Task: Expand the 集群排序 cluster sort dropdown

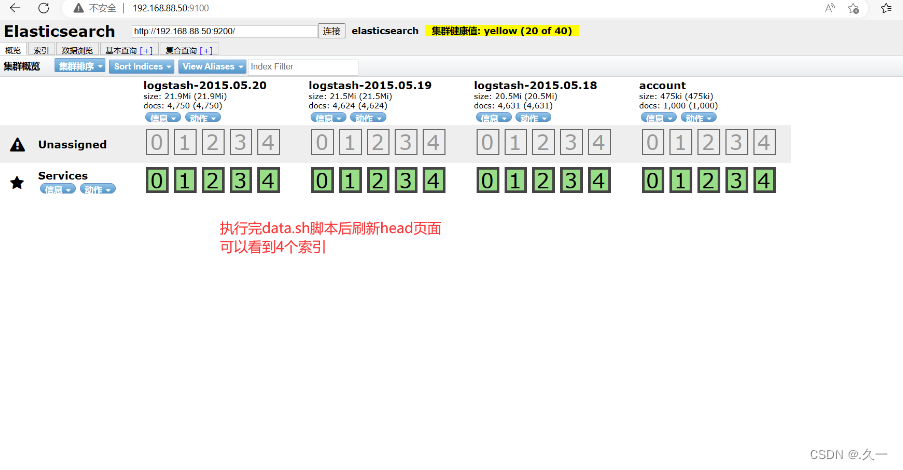Action: pos(79,66)
